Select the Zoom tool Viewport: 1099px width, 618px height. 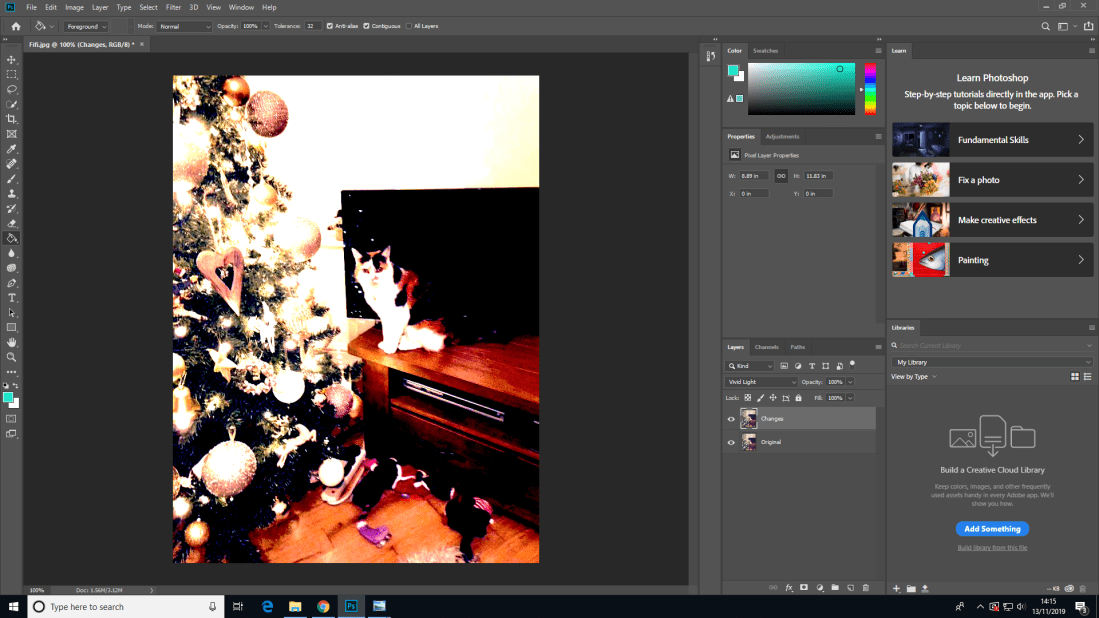click(12, 356)
